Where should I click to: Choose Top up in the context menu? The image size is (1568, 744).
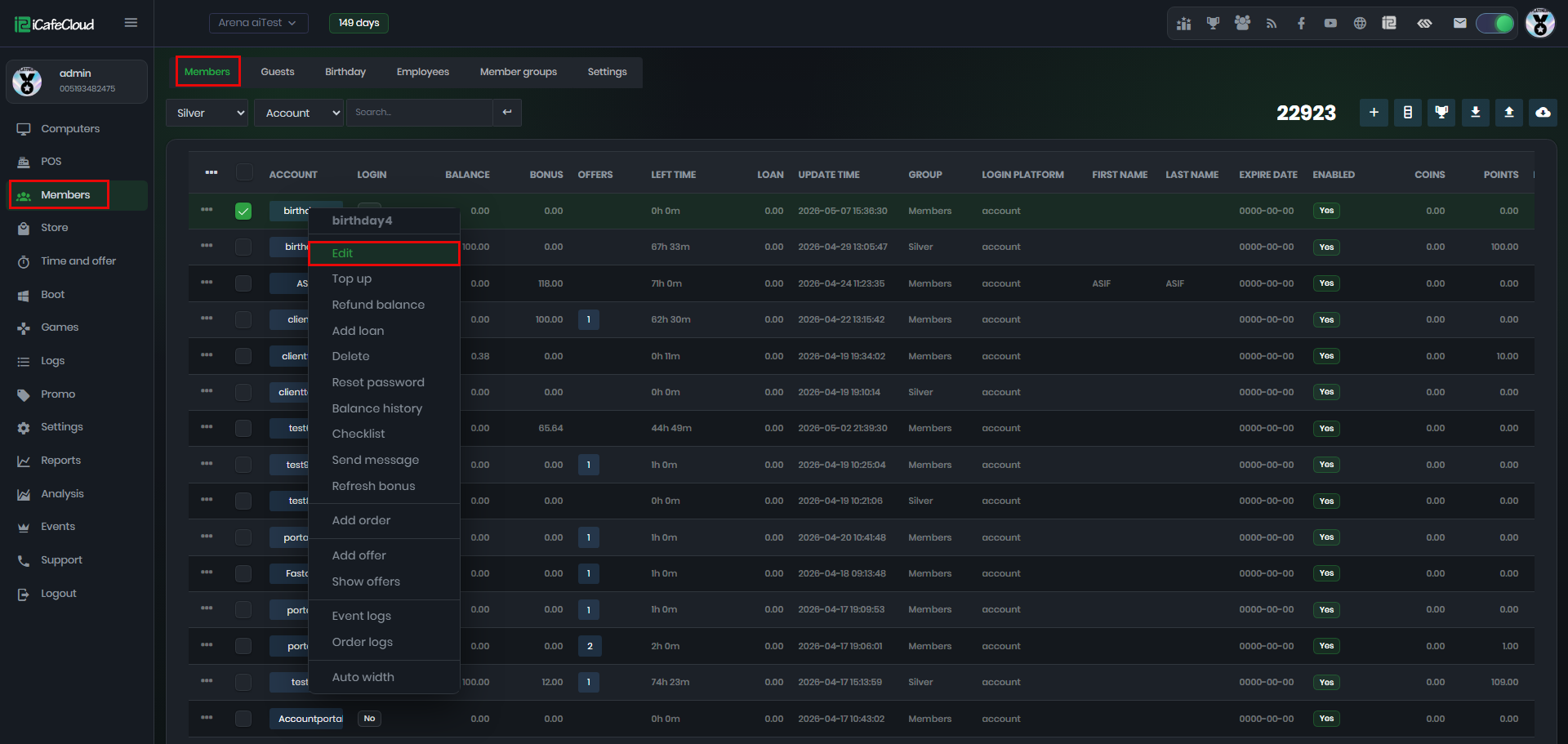pos(384,278)
